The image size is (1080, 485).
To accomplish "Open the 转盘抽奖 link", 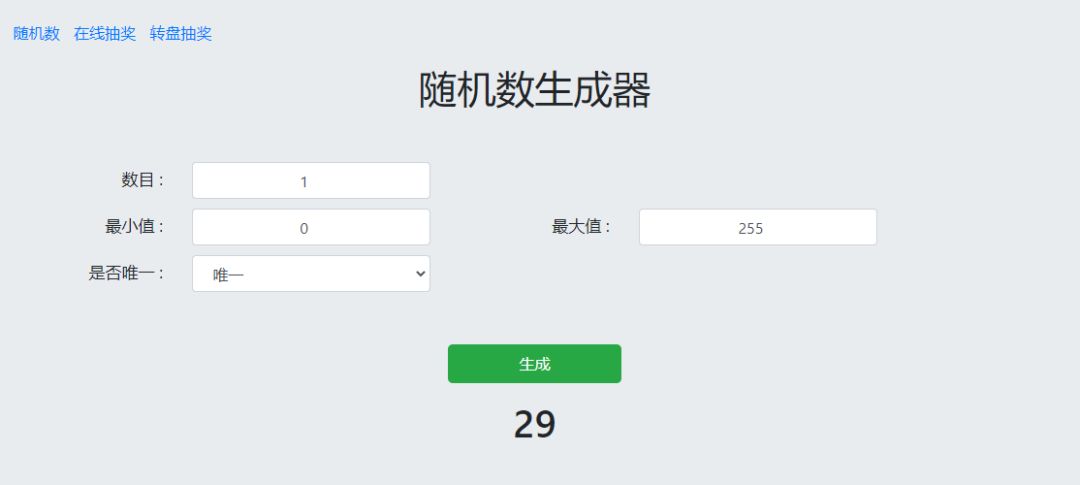I will [x=181, y=34].
